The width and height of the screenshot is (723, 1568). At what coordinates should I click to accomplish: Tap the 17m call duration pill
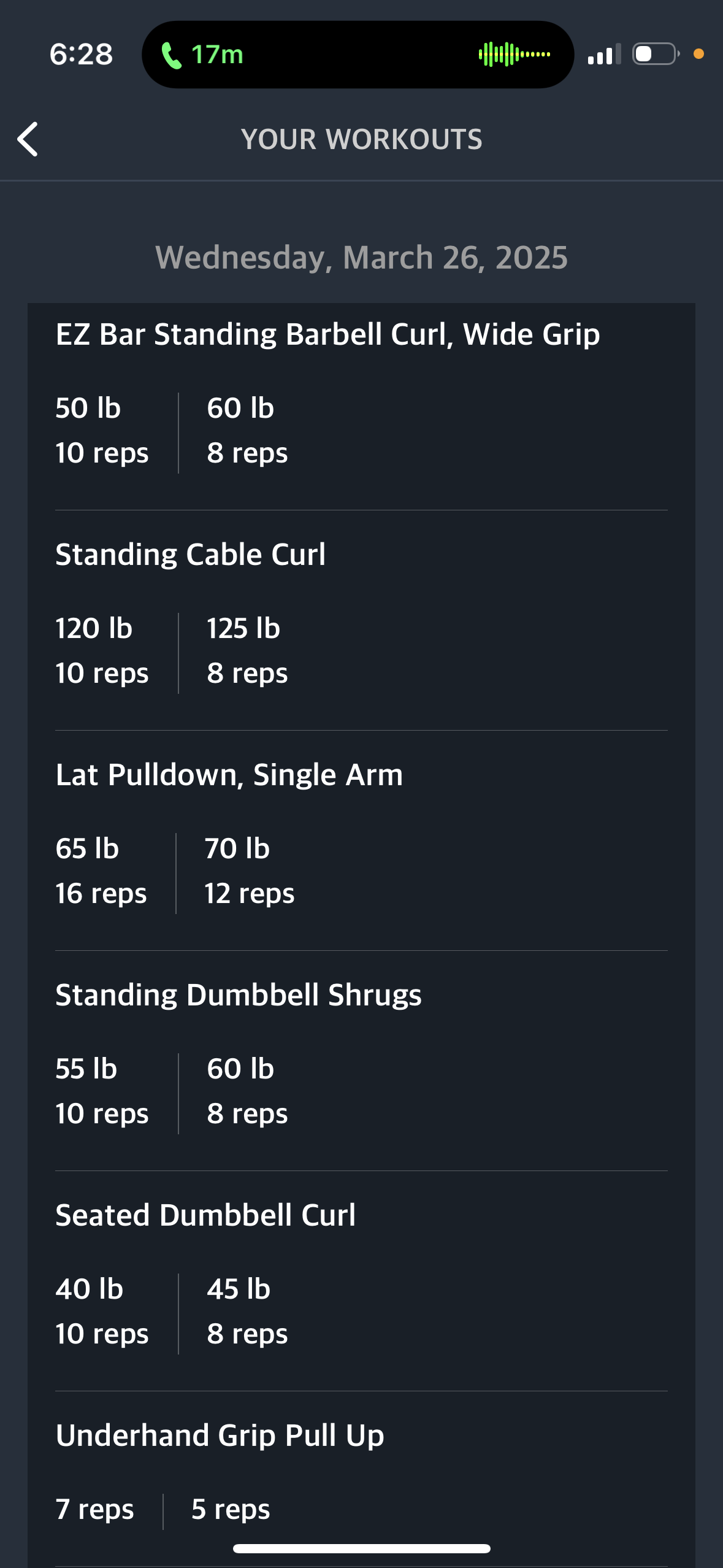point(358,55)
